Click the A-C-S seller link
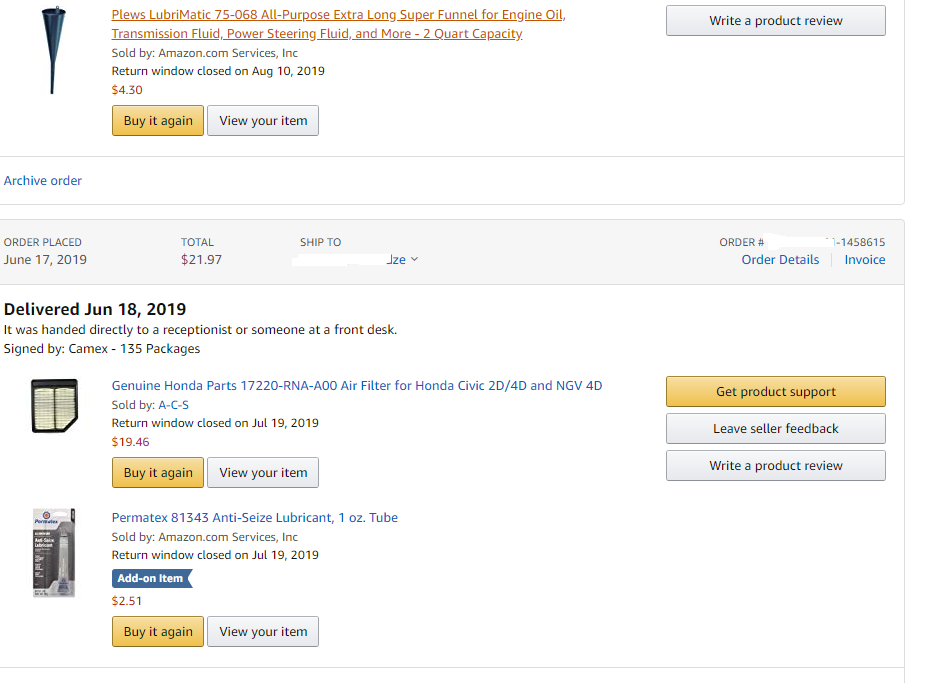This screenshot has height=683, width=932. click(x=173, y=405)
